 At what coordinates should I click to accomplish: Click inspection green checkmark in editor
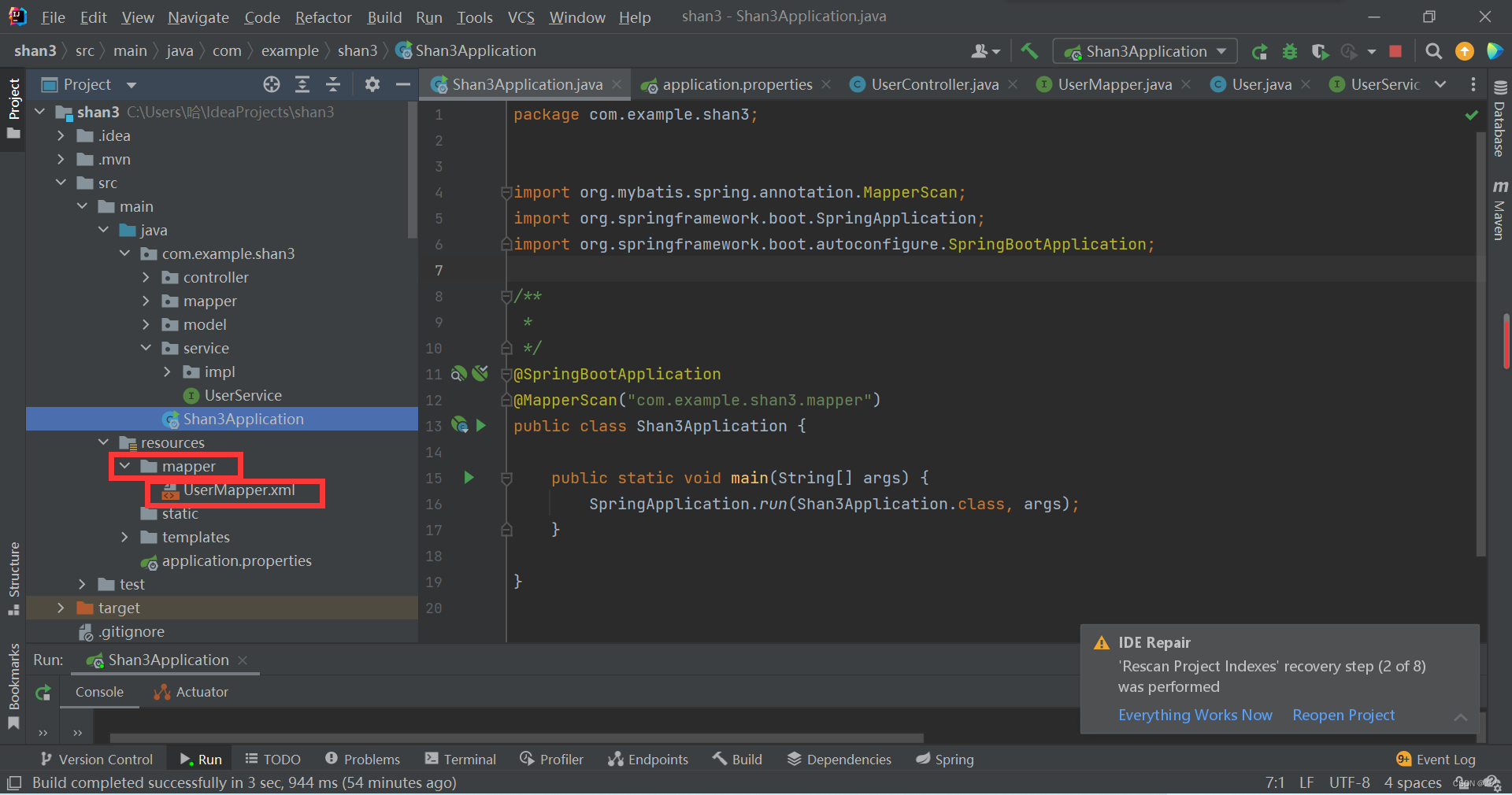(1471, 115)
